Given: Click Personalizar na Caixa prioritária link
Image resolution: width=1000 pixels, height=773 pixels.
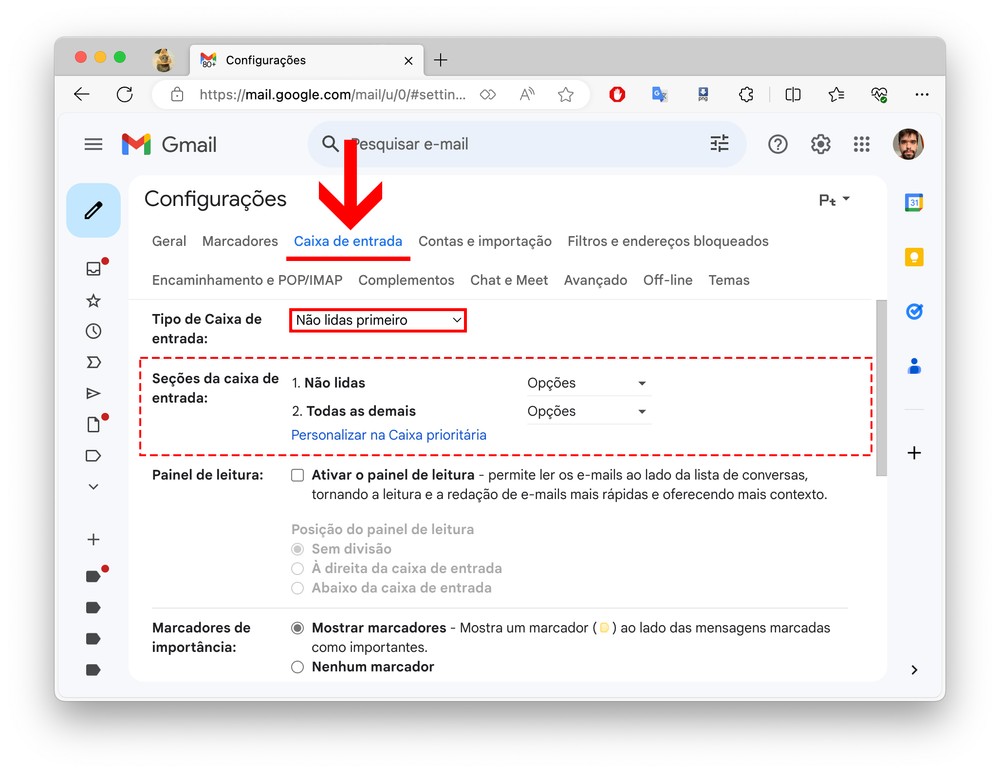Looking at the screenshot, I should [388, 435].
